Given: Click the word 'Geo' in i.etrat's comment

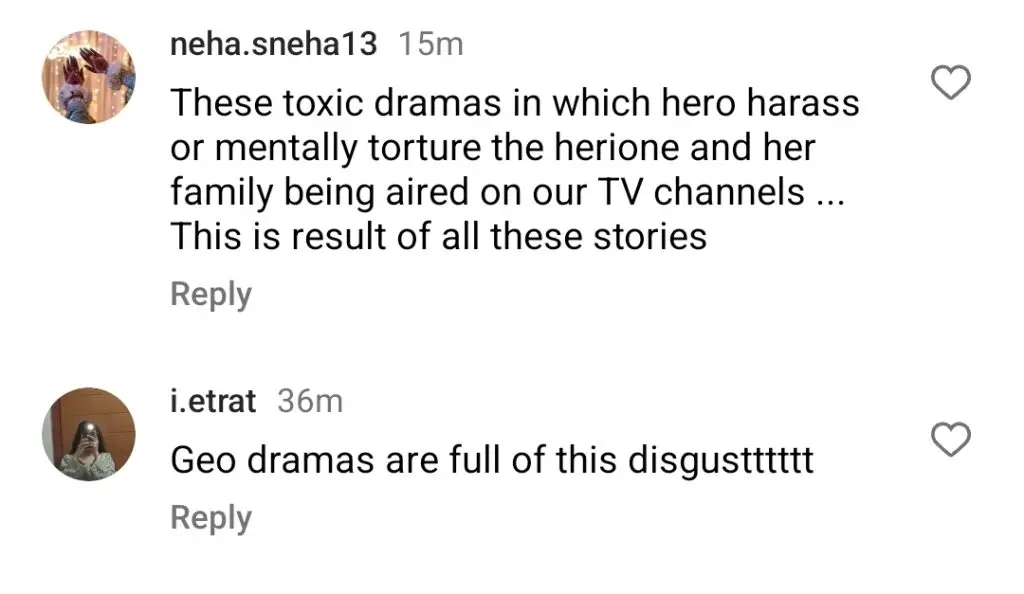Looking at the screenshot, I should 203,460.
